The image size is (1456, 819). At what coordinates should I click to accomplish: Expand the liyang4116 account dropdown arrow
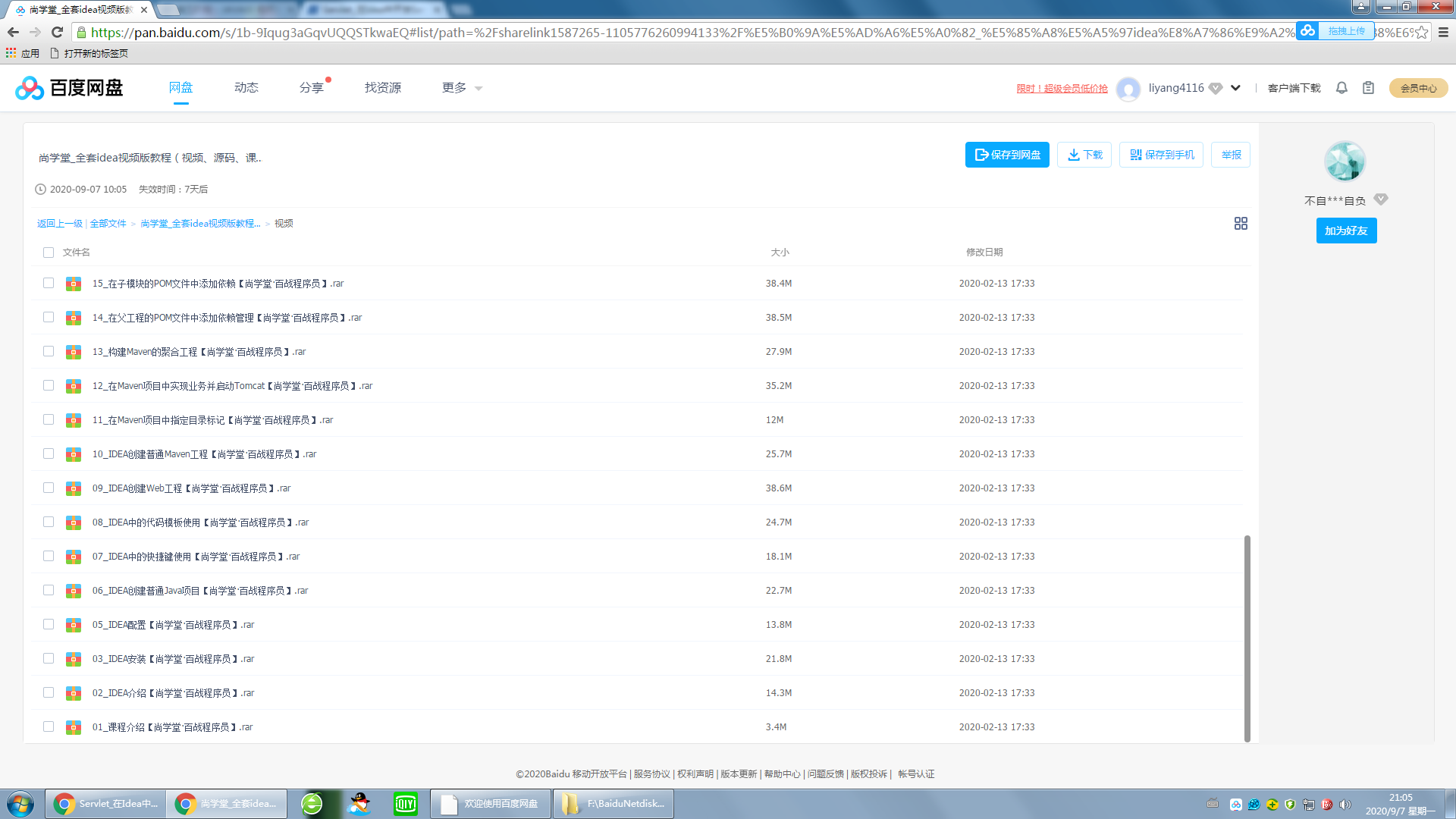click(1235, 88)
